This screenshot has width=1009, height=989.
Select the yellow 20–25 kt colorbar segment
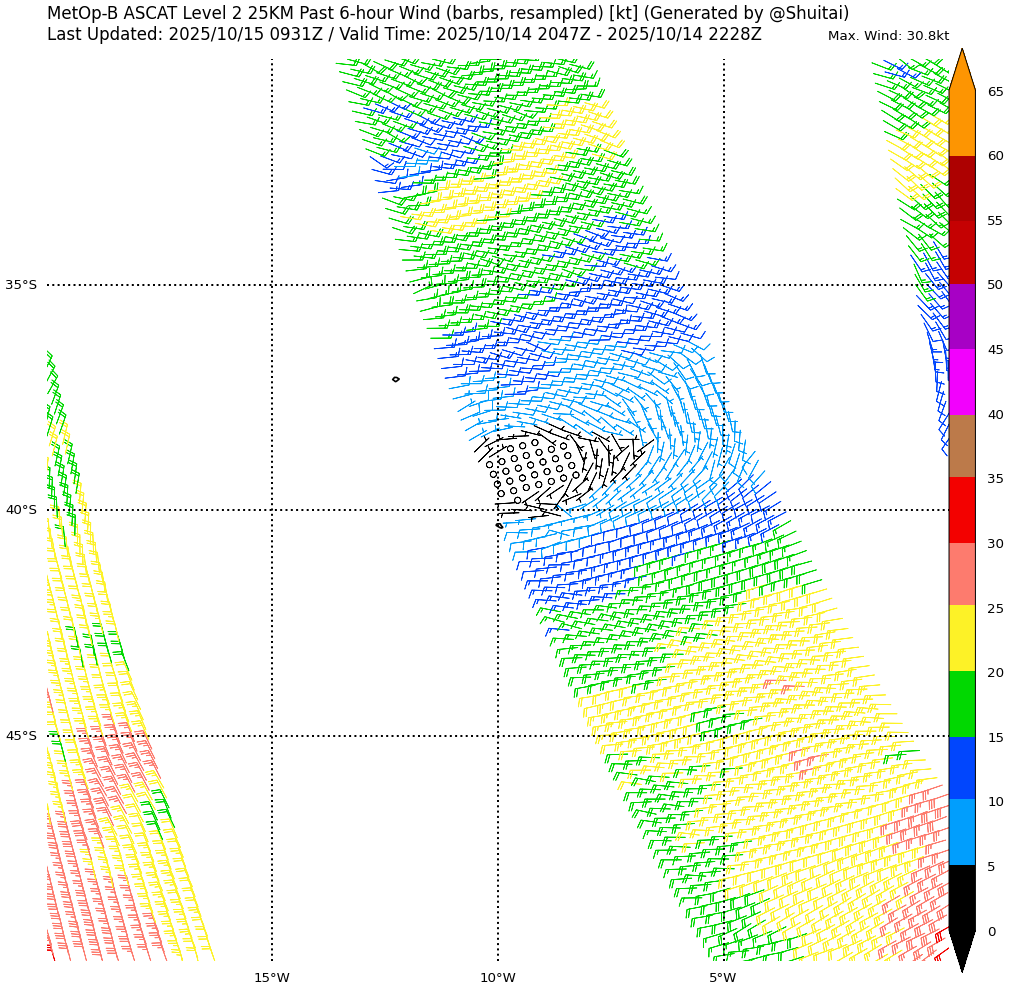[x=961, y=638]
